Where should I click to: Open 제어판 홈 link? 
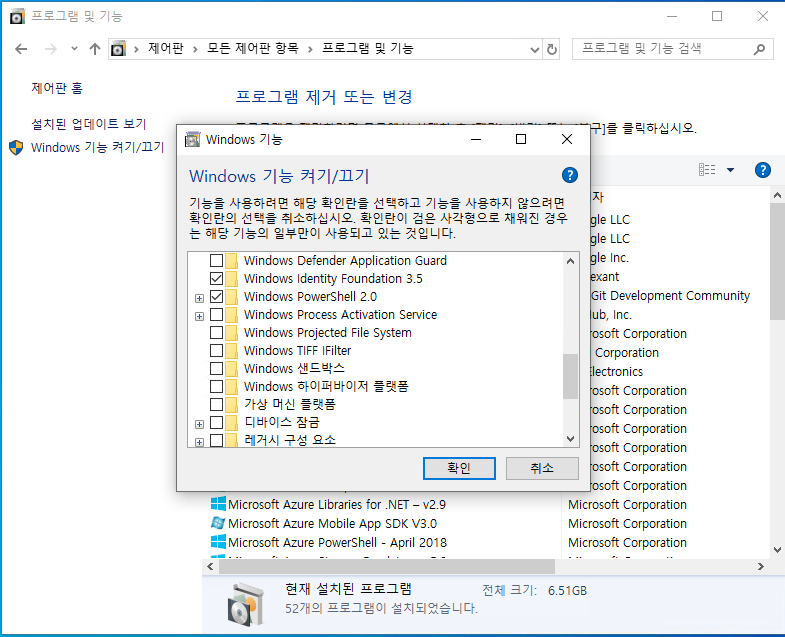coord(57,89)
